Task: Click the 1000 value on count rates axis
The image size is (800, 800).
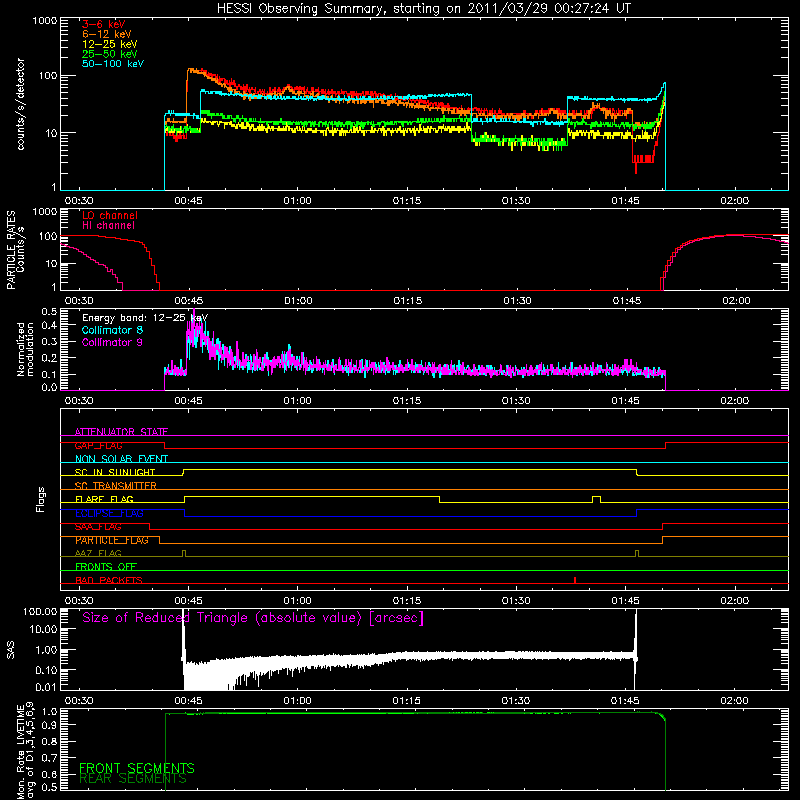Action: 45,21
